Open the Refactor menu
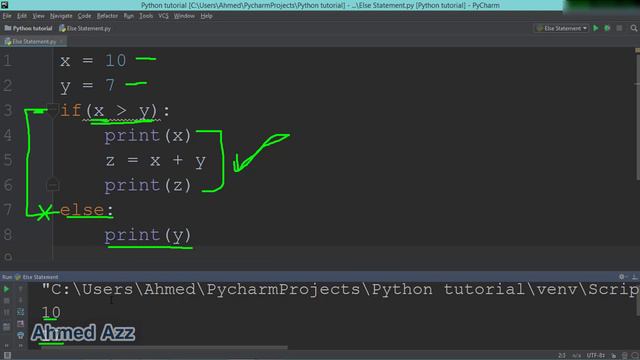This screenshot has height=360, width=640. (x=107, y=16)
